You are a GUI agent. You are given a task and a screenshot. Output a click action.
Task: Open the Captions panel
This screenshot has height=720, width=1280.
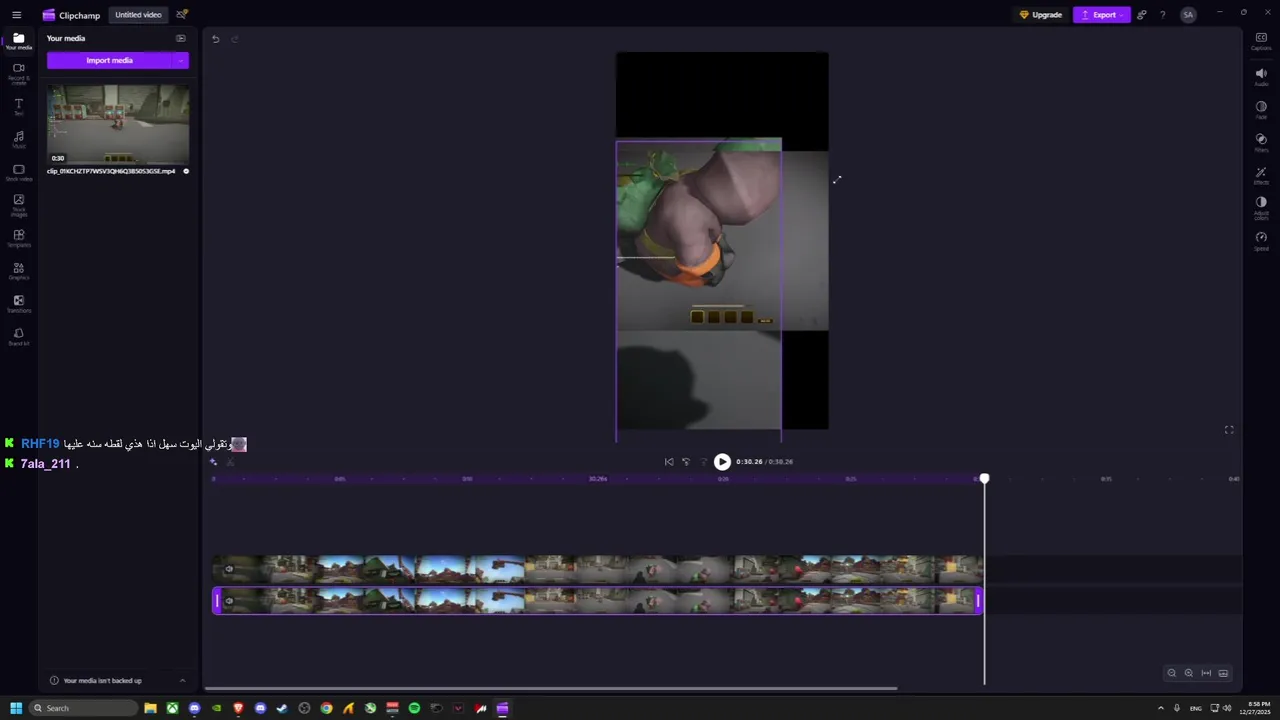pyautogui.click(x=1261, y=41)
